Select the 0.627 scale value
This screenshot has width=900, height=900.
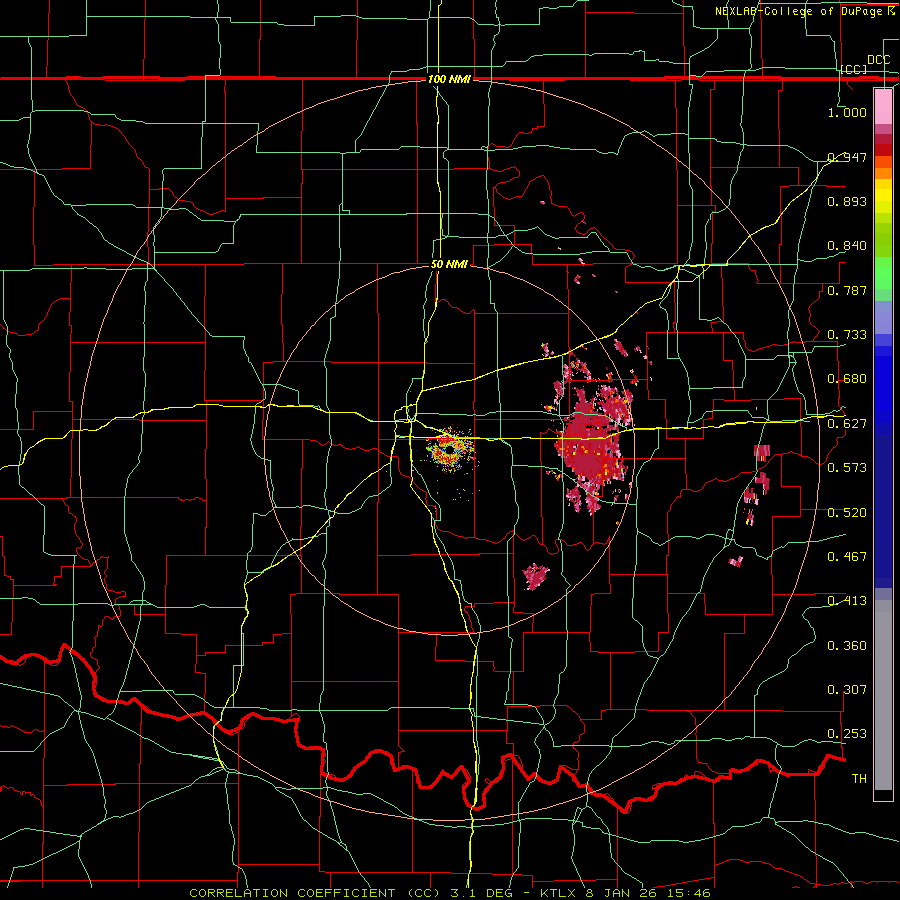[x=847, y=424]
